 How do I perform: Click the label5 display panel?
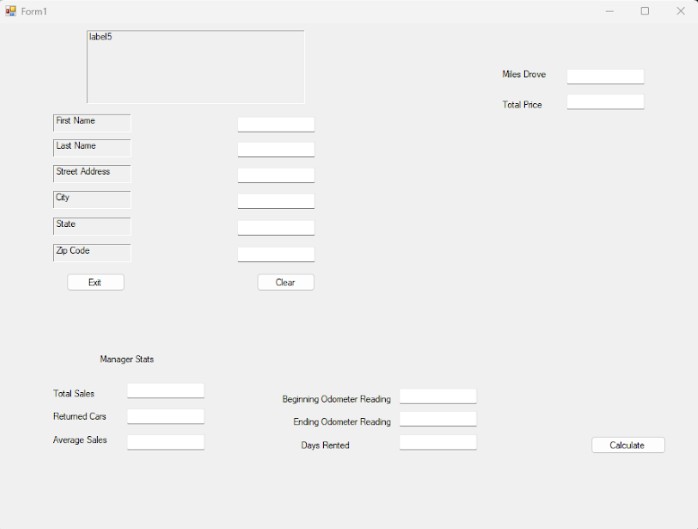(195, 66)
